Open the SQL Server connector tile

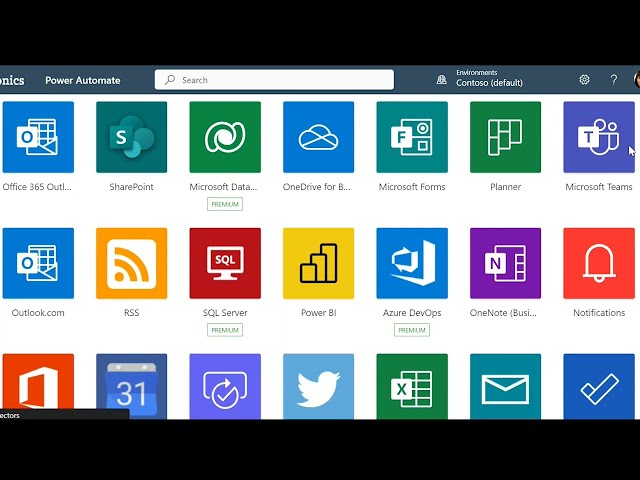pos(225,263)
